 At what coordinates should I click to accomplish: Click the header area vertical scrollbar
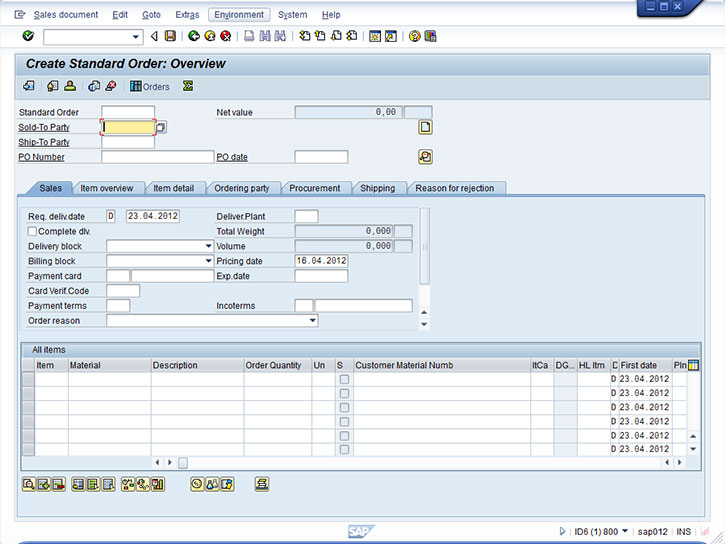(x=424, y=246)
